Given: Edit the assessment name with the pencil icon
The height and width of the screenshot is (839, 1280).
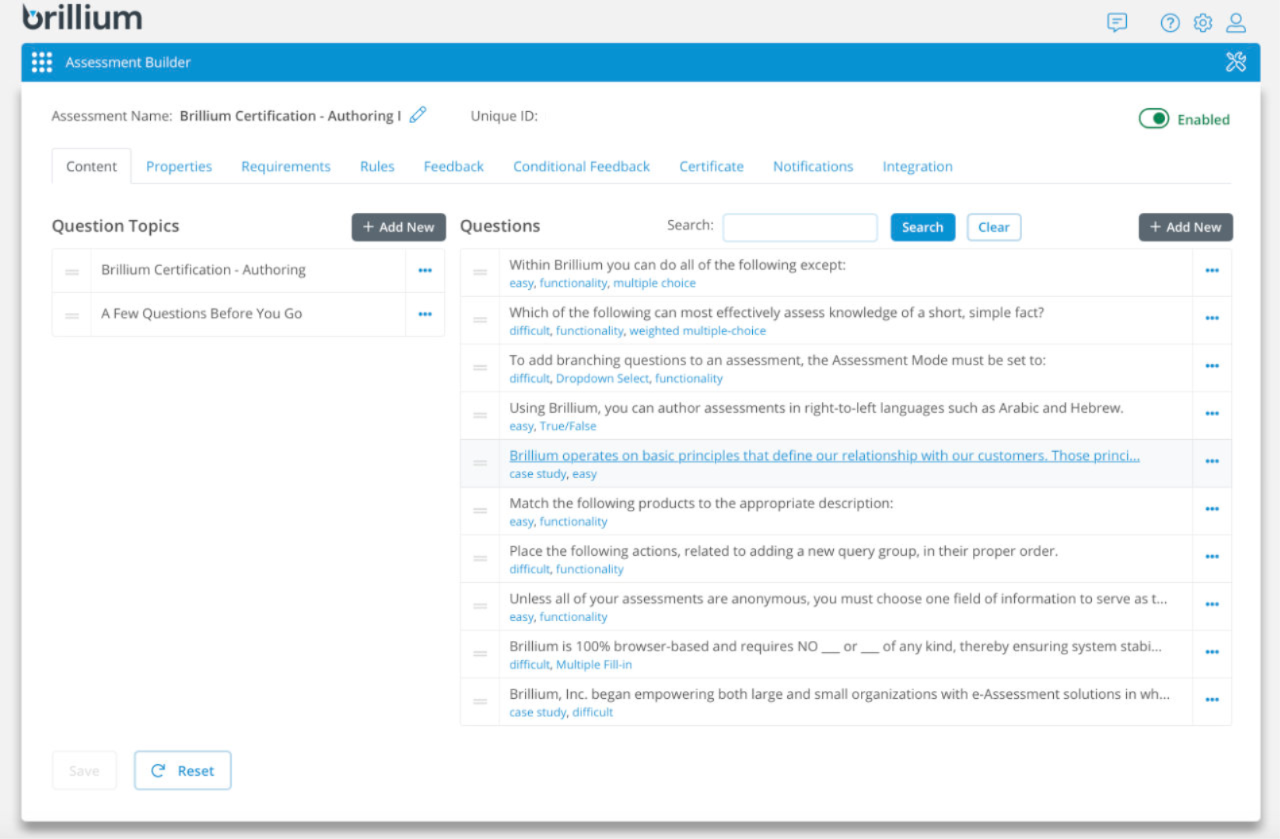Looking at the screenshot, I should [x=417, y=114].
